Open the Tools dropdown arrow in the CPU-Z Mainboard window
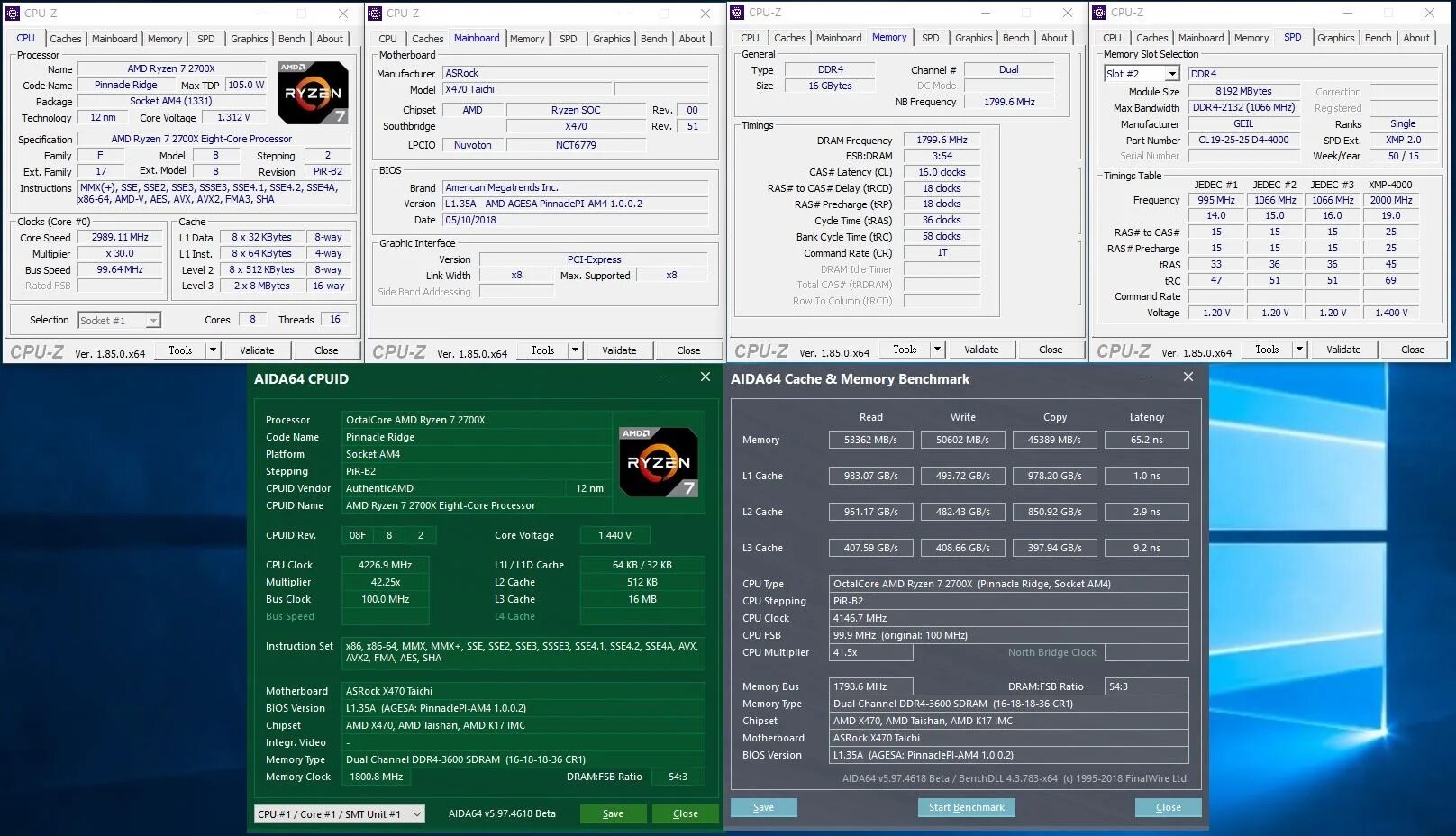 [x=575, y=350]
